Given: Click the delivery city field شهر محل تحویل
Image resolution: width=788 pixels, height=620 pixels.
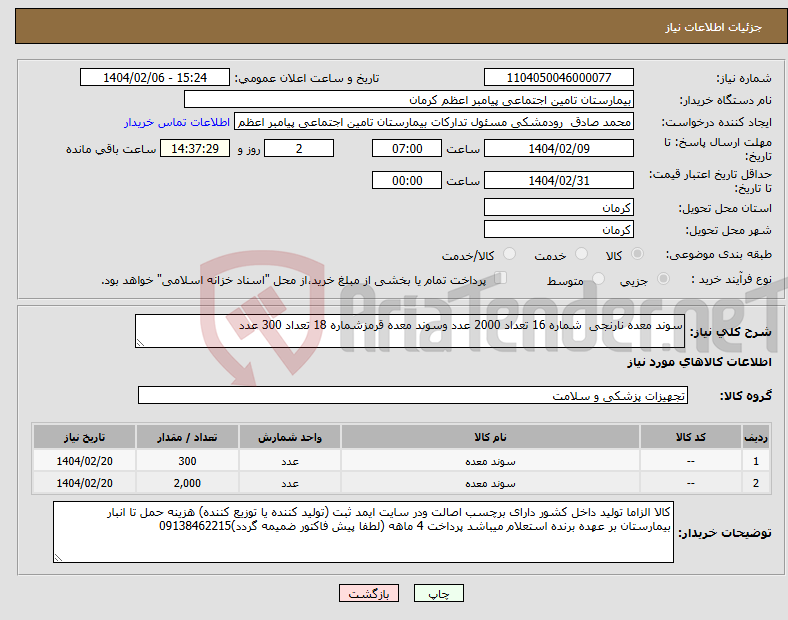Looking at the screenshot, I should click(x=558, y=230).
